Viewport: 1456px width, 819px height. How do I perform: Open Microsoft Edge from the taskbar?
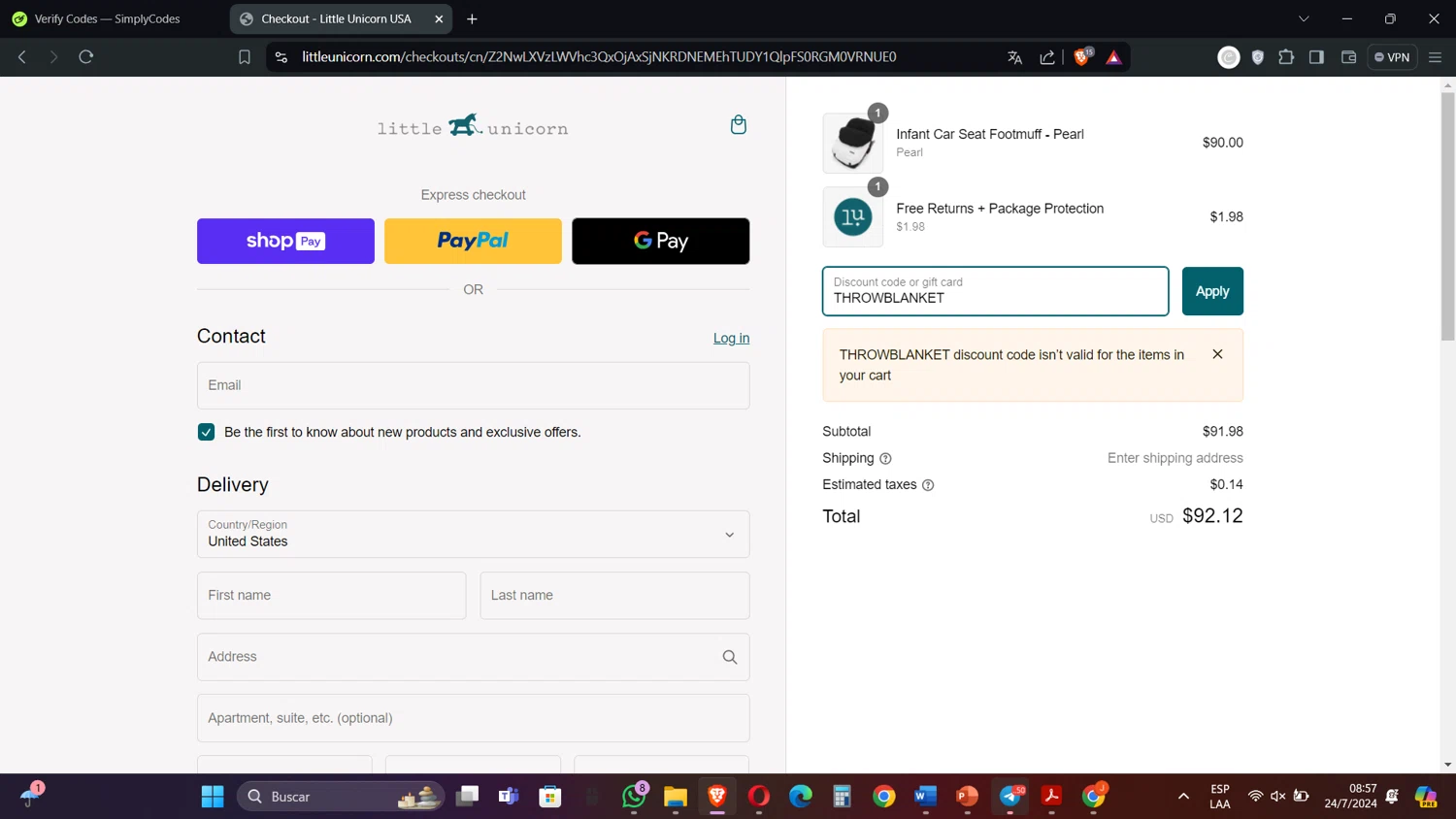point(801,797)
